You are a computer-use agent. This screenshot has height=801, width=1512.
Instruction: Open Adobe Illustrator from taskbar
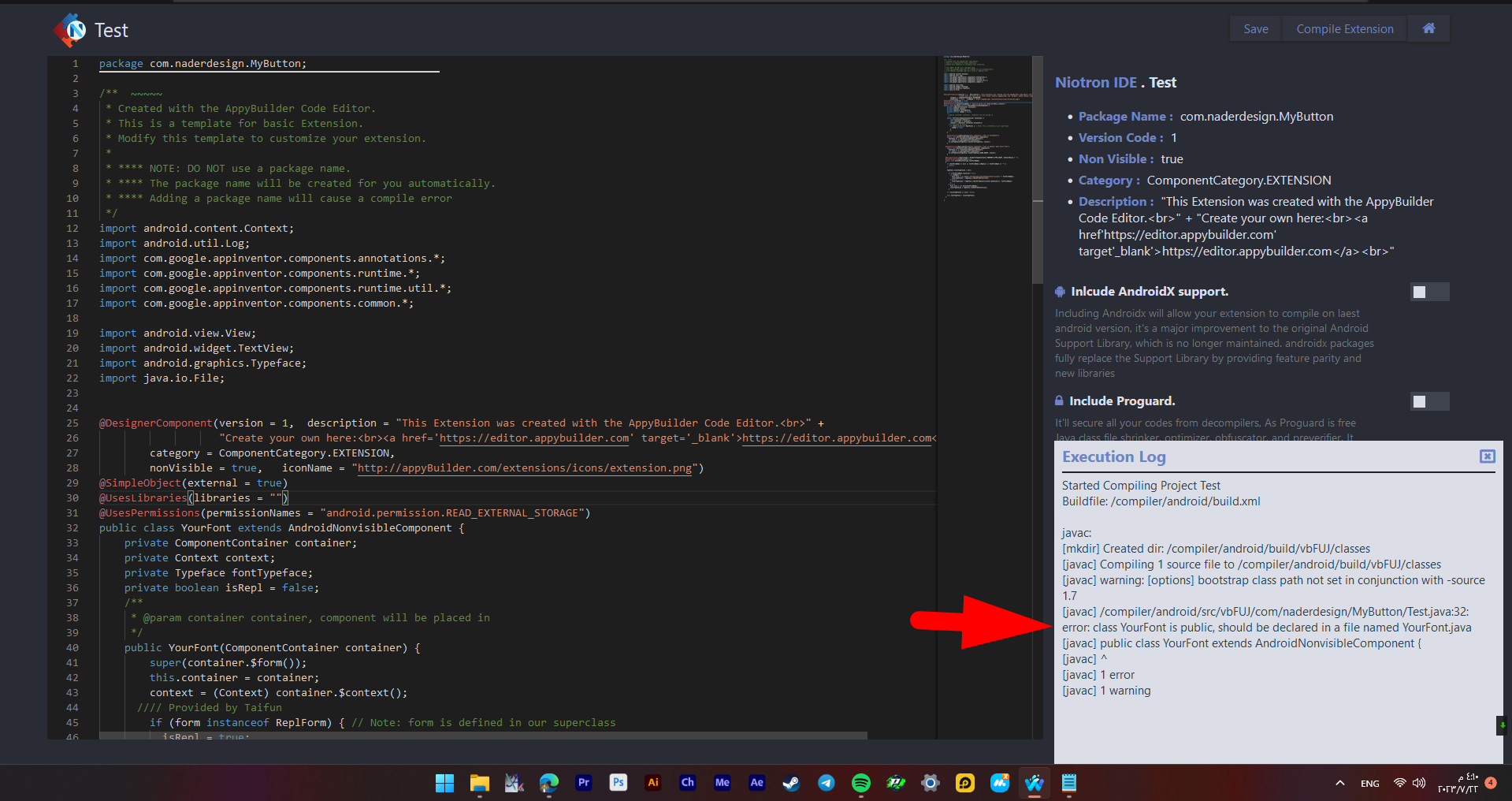(653, 783)
